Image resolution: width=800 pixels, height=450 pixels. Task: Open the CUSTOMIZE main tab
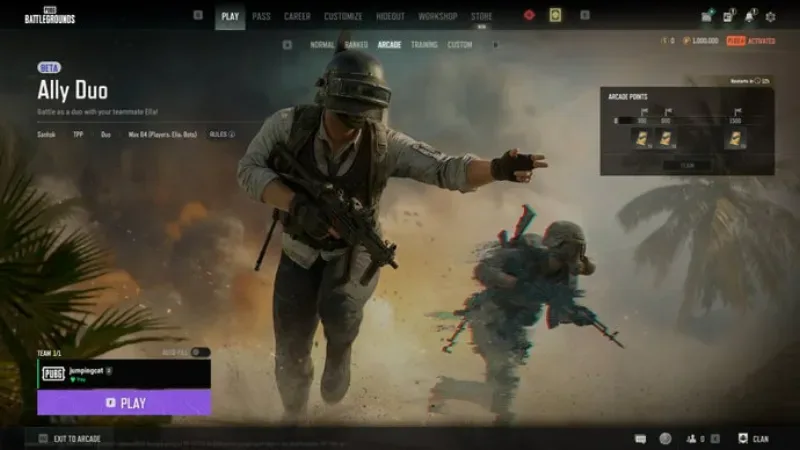point(343,16)
